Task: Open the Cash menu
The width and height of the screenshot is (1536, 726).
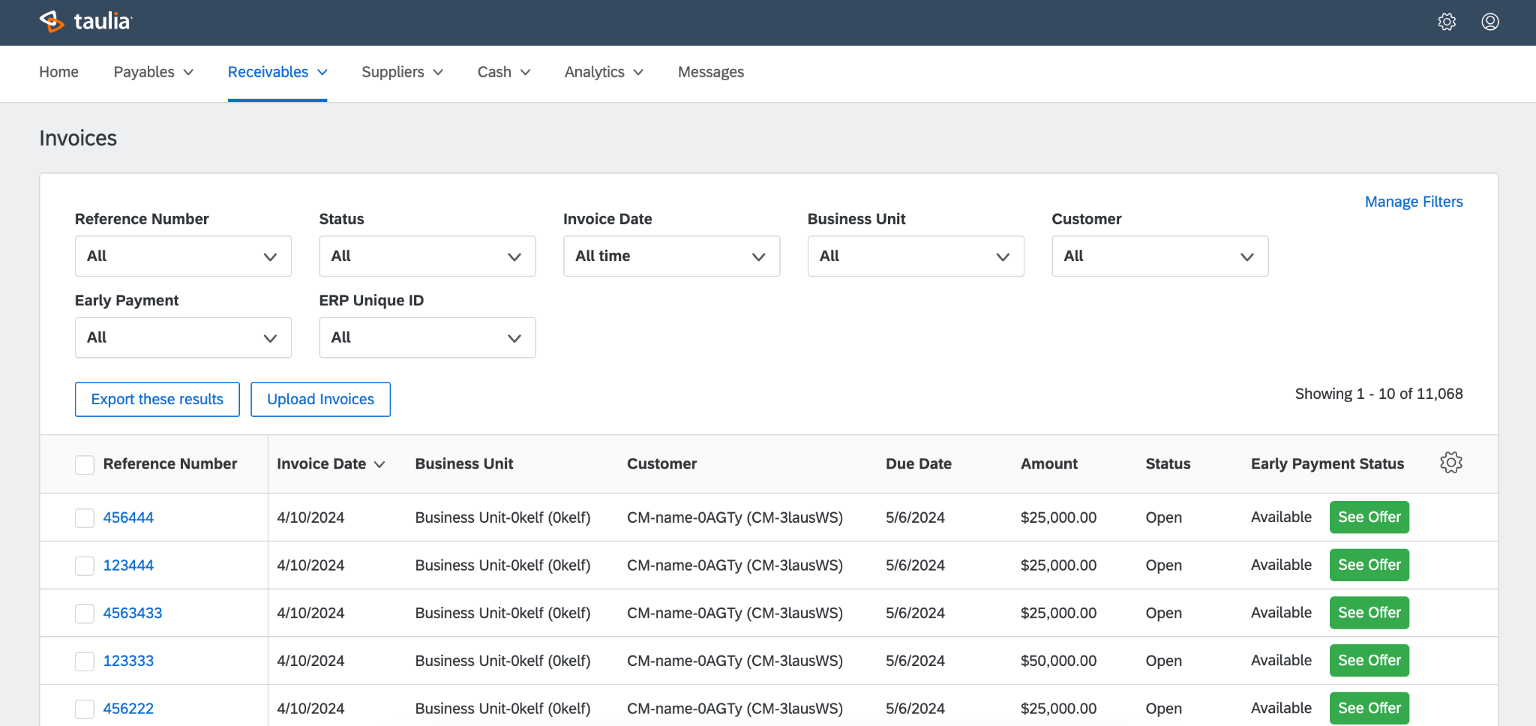Action: pyautogui.click(x=504, y=72)
